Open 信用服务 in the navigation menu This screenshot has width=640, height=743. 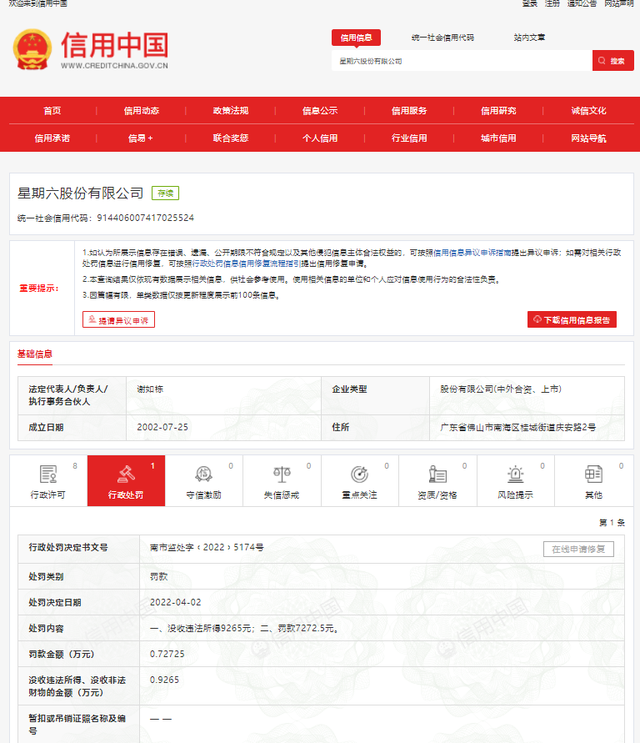click(x=409, y=110)
